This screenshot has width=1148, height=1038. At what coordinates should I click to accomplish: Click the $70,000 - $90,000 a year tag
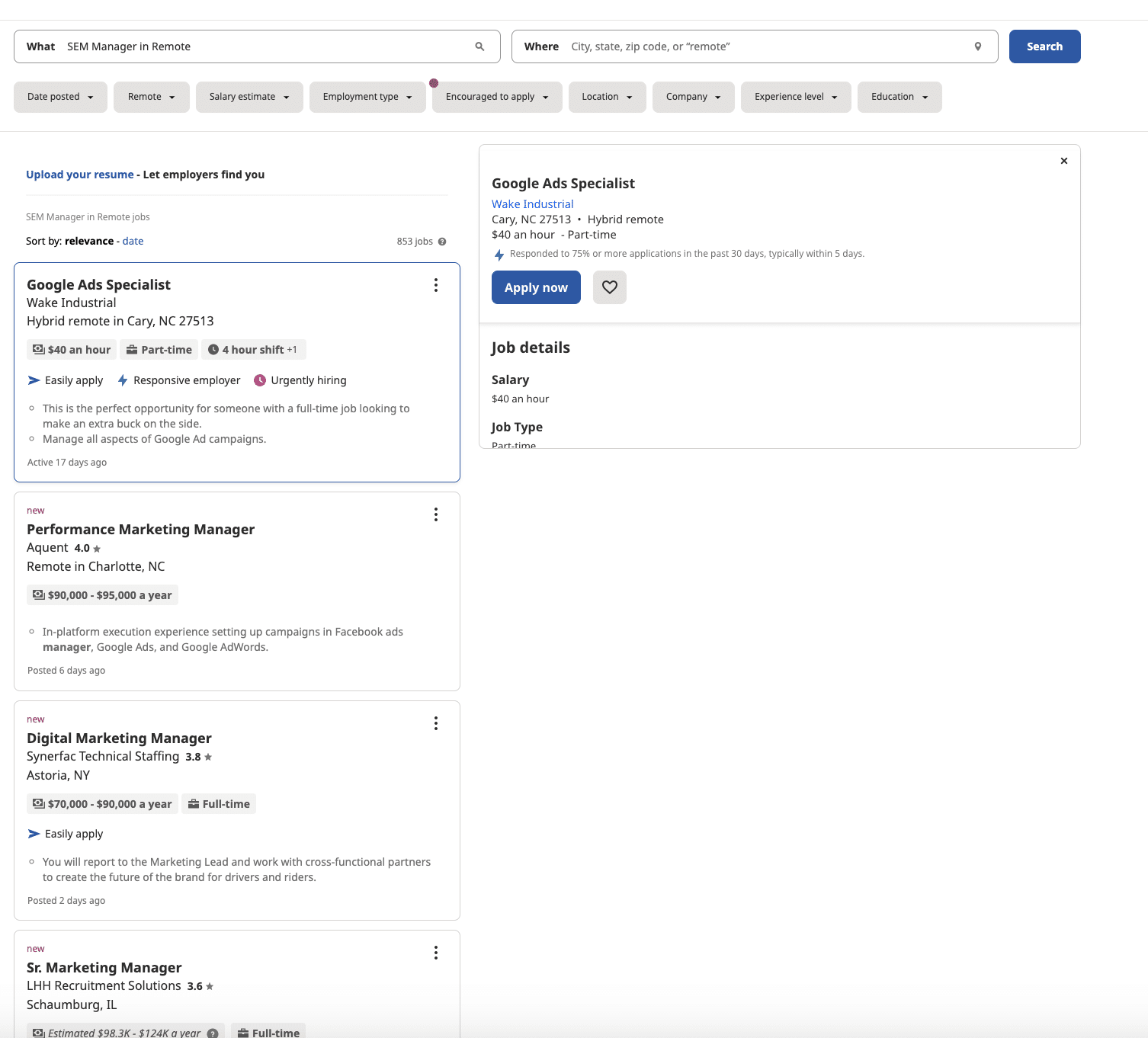click(102, 804)
